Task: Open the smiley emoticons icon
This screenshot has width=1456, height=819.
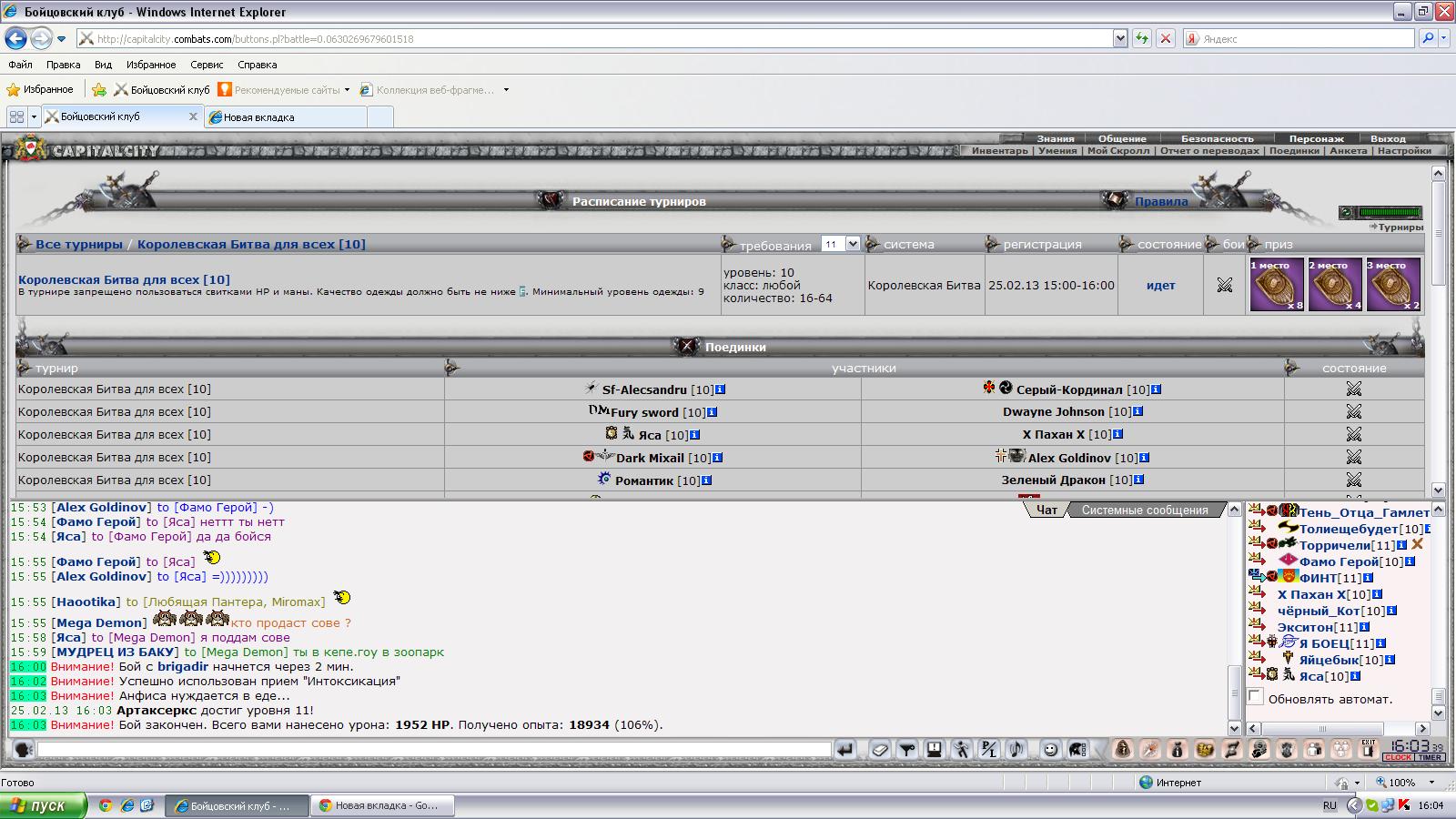Action: (1050, 749)
